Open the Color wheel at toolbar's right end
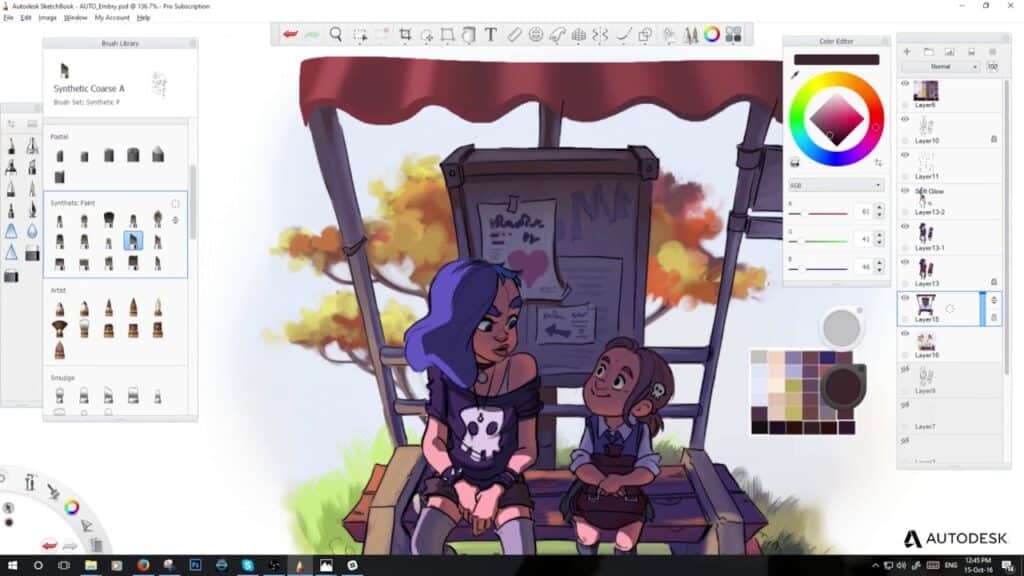Image resolution: width=1024 pixels, height=576 pixels. click(x=712, y=36)
